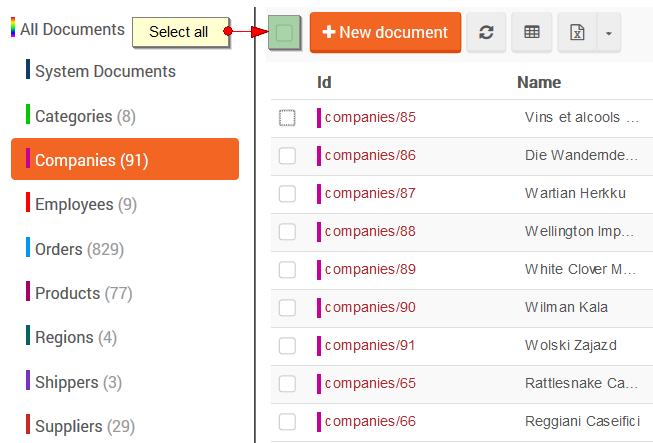The image size is (653, 443).
Task: Open document link companies/66
Action: click(x=370, y=421)
